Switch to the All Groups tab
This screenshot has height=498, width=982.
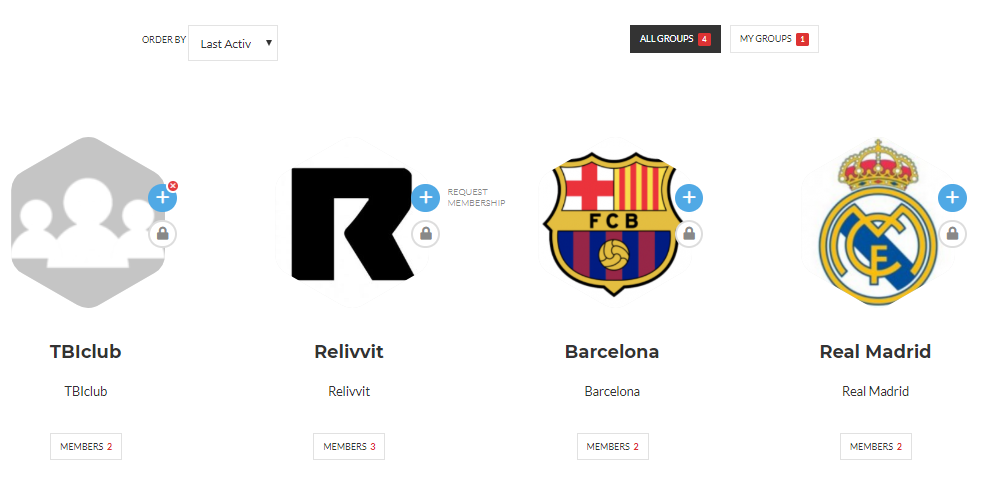(x=675, y=39)
